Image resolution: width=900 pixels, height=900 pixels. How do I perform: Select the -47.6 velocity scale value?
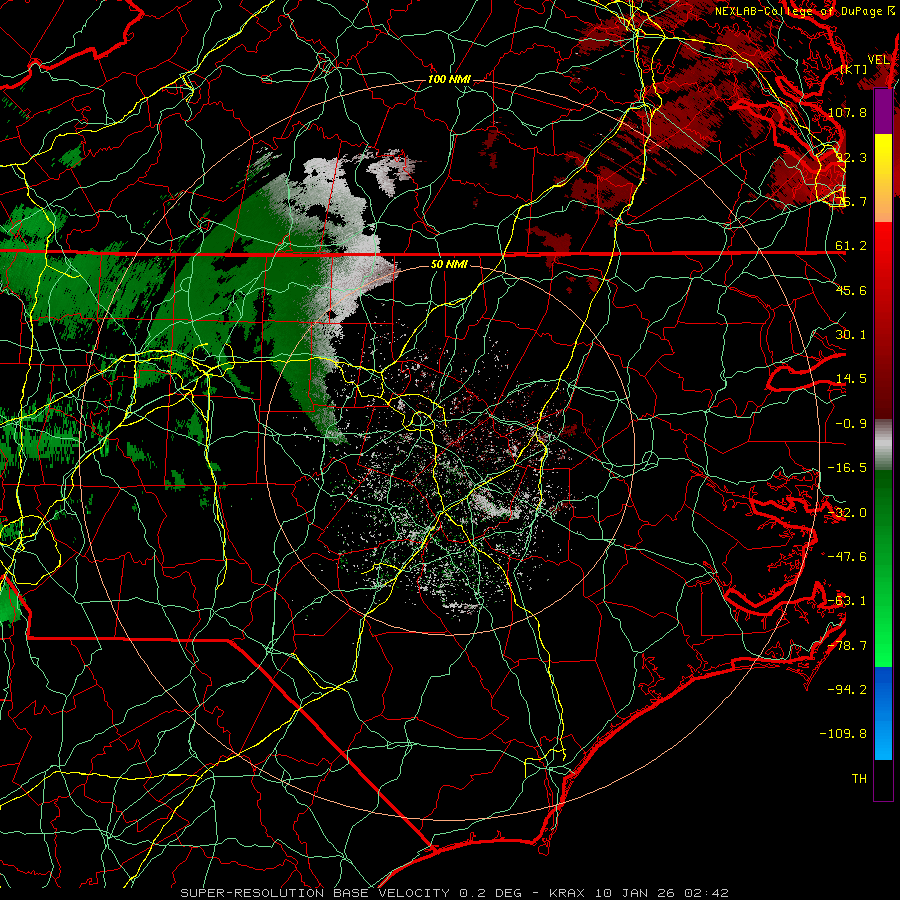(x=847, y=557)
